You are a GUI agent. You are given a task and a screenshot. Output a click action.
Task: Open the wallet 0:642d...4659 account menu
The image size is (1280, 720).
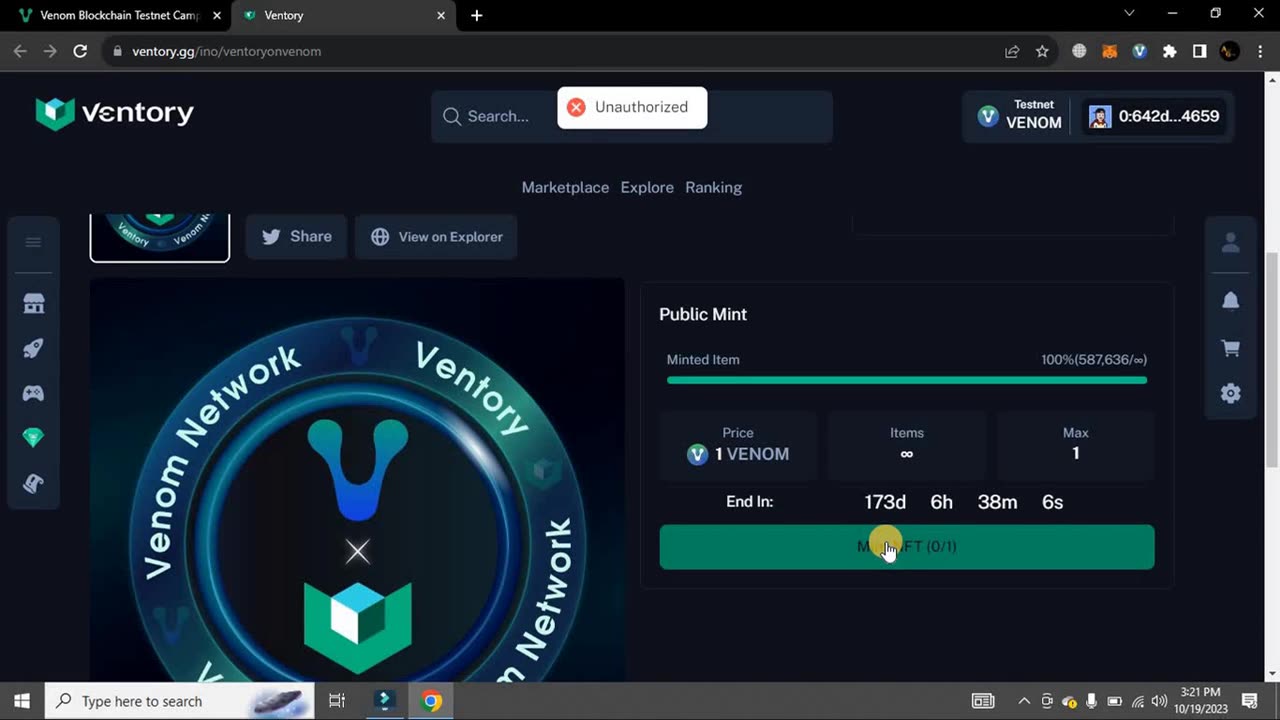[1155, 116]
